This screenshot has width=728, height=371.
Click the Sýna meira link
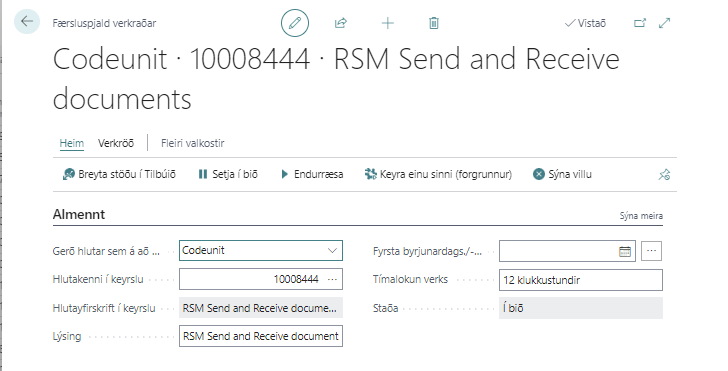click(641, 216)
